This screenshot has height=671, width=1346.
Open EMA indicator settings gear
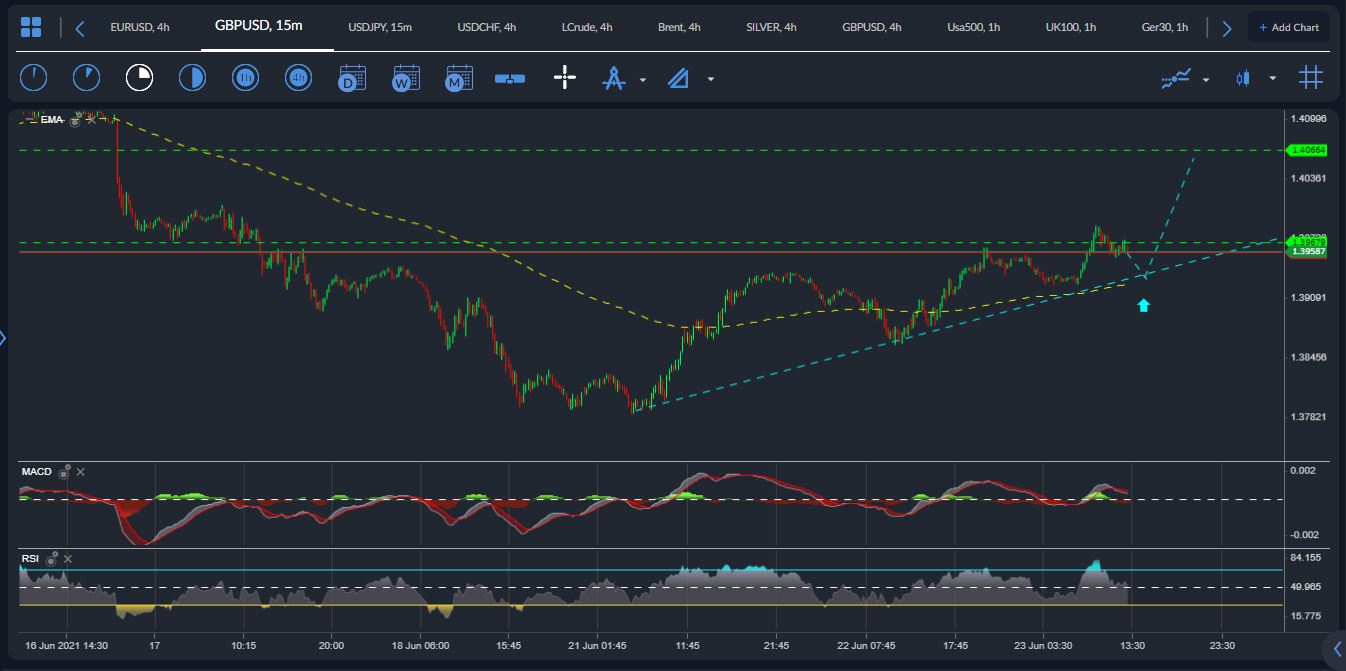(x=75, y=120)
